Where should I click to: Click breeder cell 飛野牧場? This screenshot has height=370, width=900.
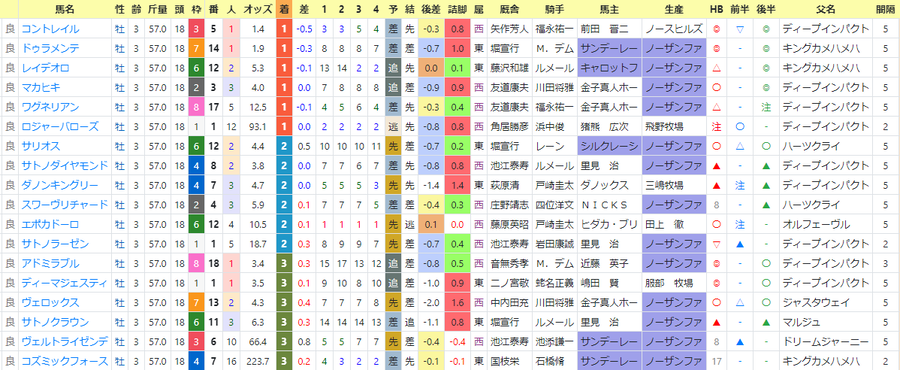tap(664, 127)
